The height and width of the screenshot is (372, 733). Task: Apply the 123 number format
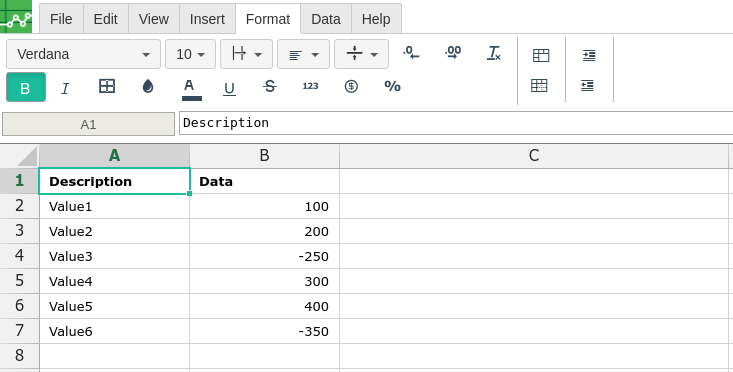coord(310,86)
